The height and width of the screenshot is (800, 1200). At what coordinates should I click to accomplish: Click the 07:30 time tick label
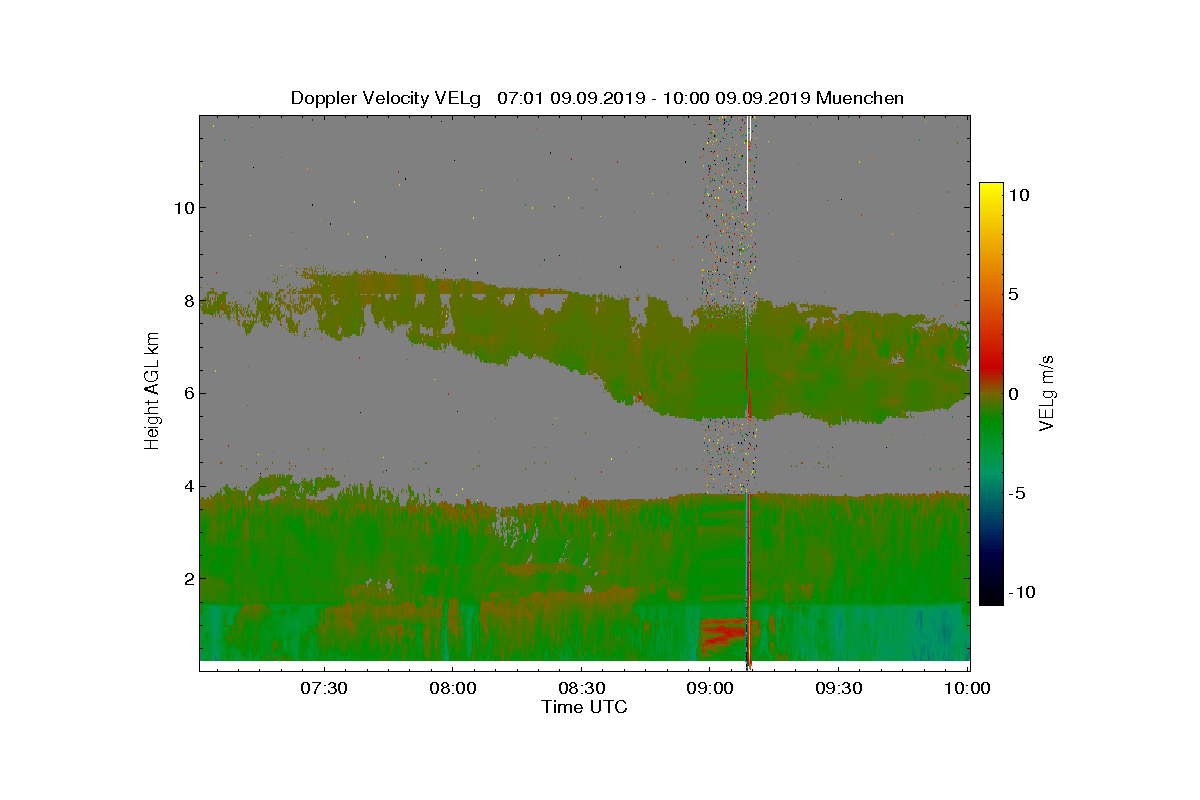tap(323, 689)
